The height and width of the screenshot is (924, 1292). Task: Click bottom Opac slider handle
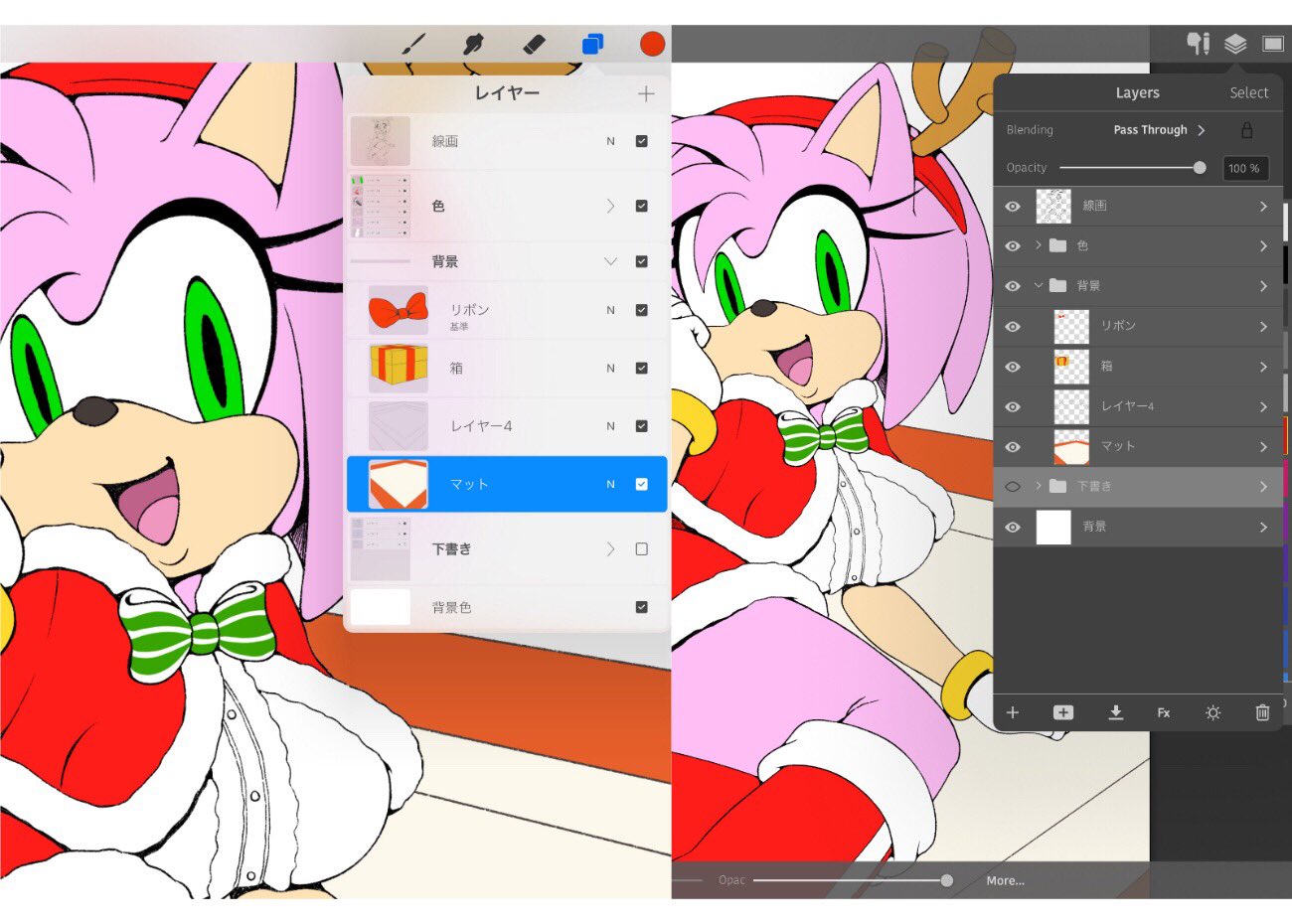pos(946,880)
